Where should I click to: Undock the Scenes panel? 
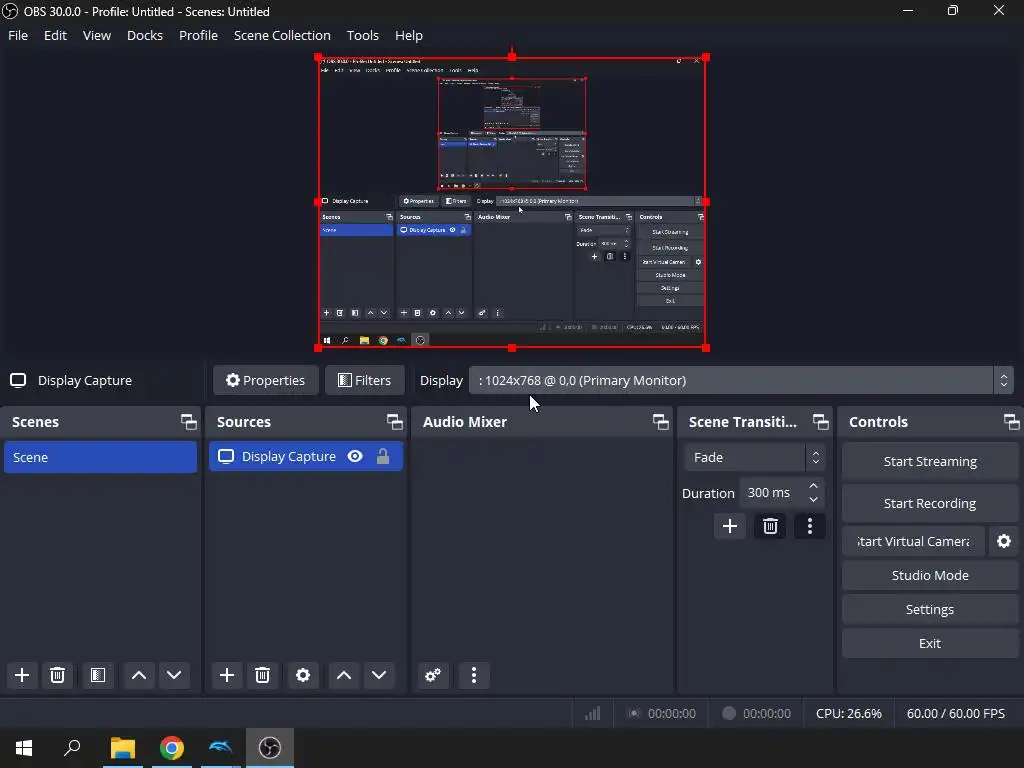pyautogui.click(x=189, y=422)
